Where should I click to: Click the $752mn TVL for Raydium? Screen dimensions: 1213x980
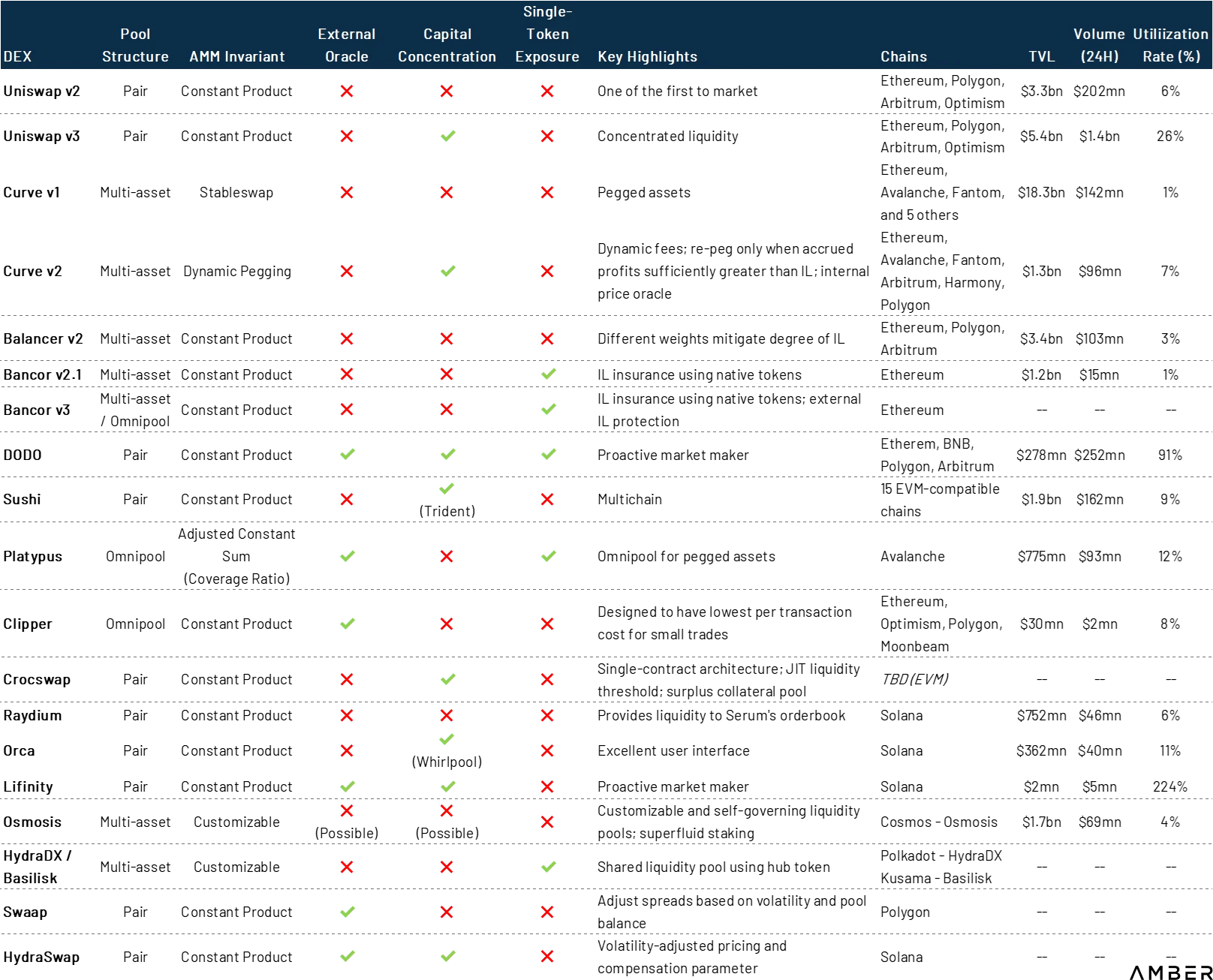(x=1041, y=715)
